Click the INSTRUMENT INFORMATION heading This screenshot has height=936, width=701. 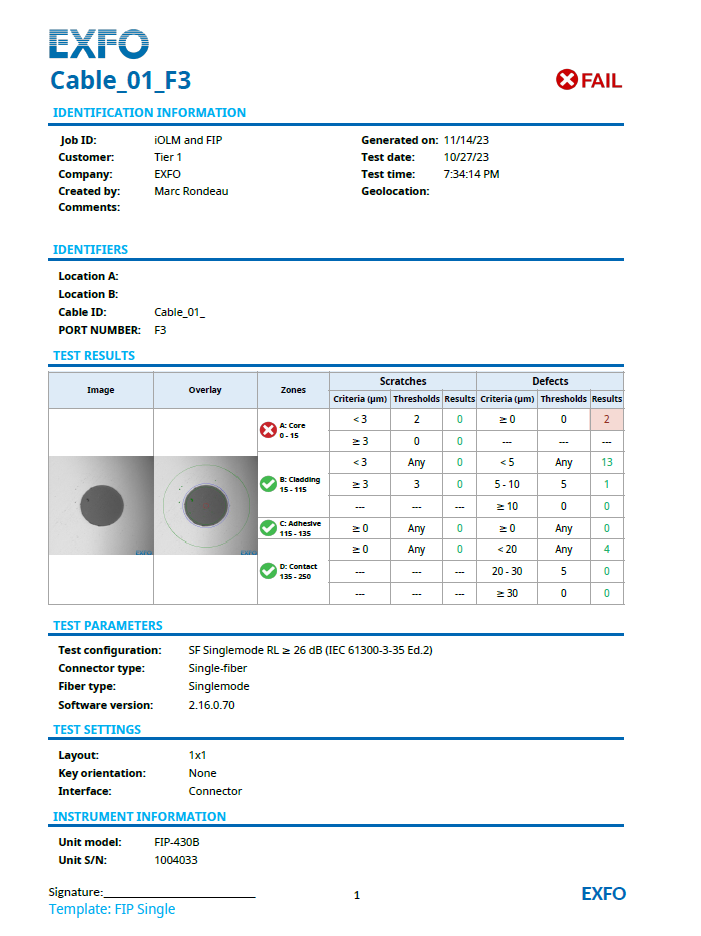139,817
